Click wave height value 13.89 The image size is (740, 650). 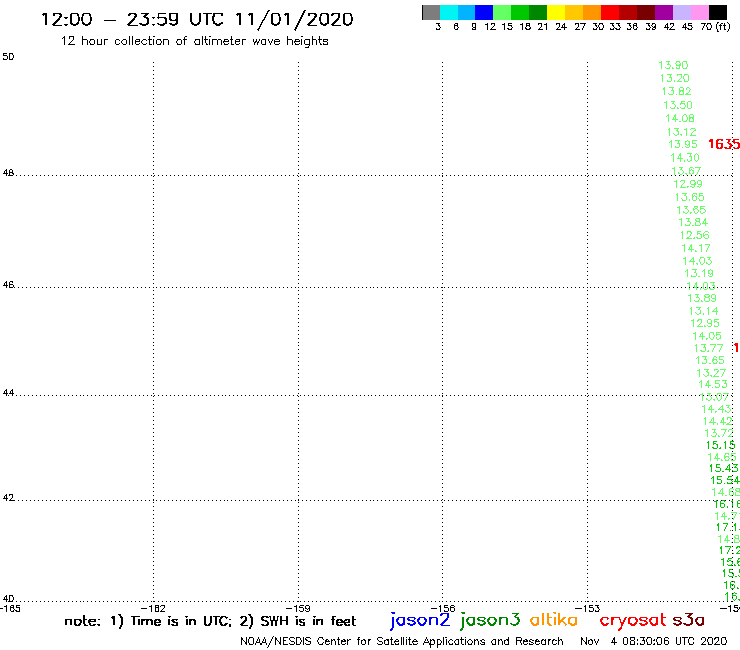(x=702, y=298)
